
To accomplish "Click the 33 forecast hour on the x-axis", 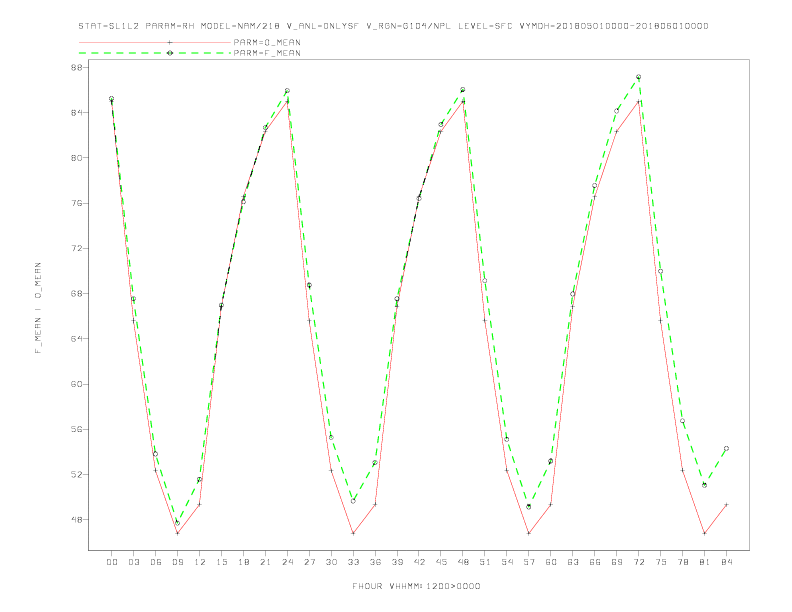I will 353,562.
